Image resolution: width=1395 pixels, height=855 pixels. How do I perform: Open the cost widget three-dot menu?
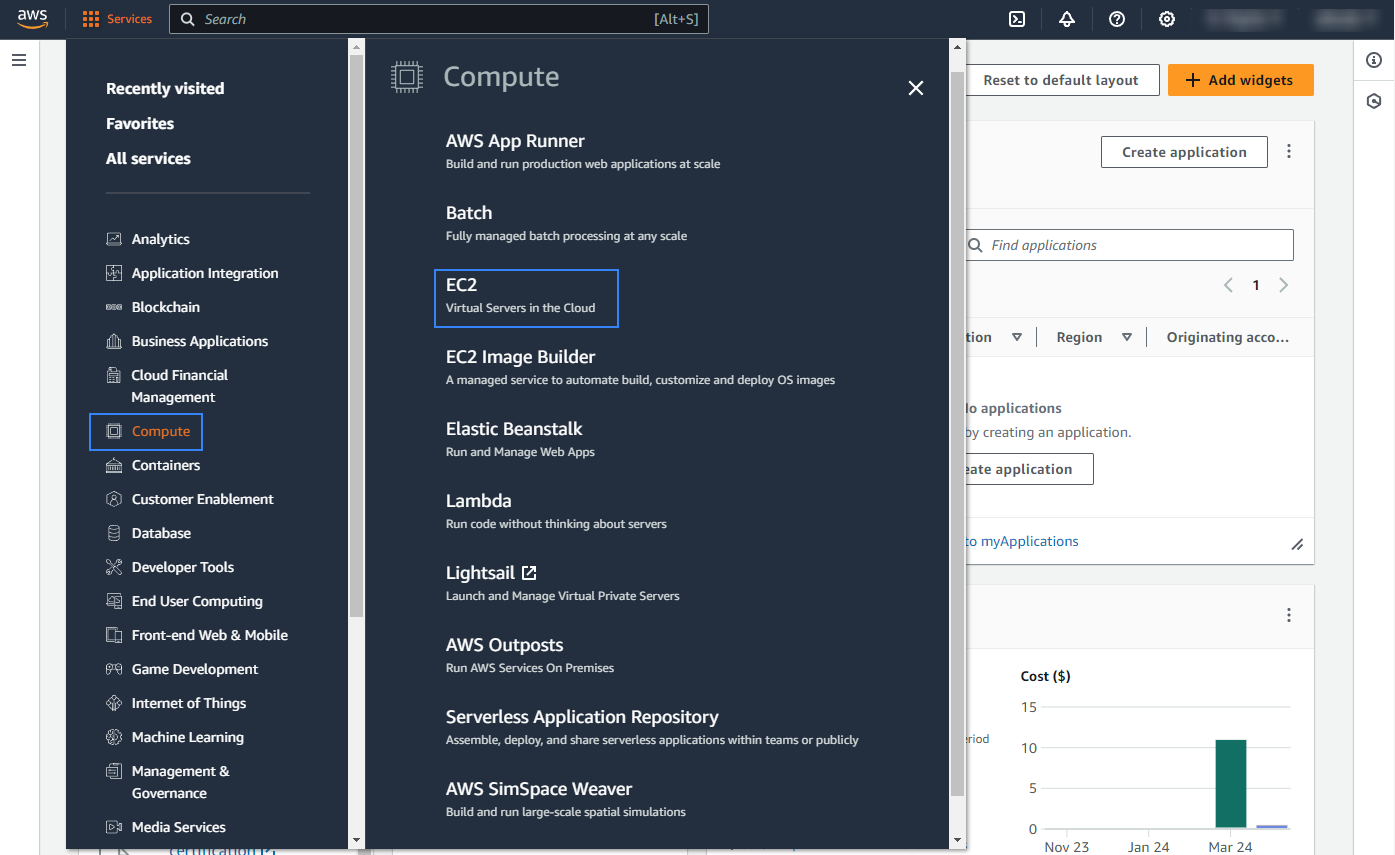point(1289,615)
